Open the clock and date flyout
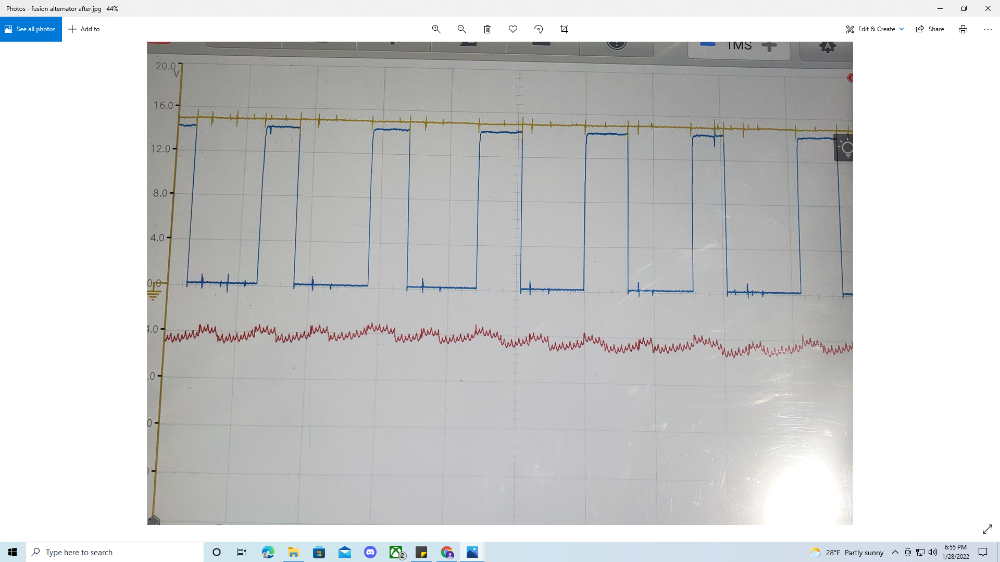Viewport: 1000px width, 562px height. tap(955, 552)
